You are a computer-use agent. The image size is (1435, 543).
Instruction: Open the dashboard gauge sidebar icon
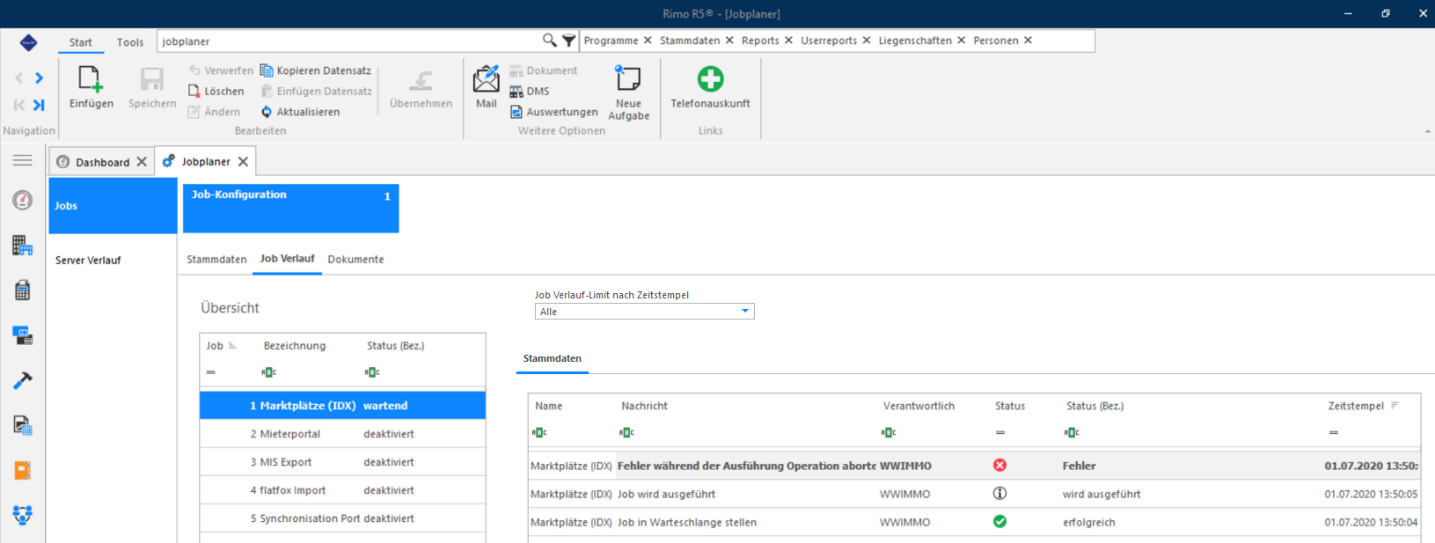tap(22, 201)
